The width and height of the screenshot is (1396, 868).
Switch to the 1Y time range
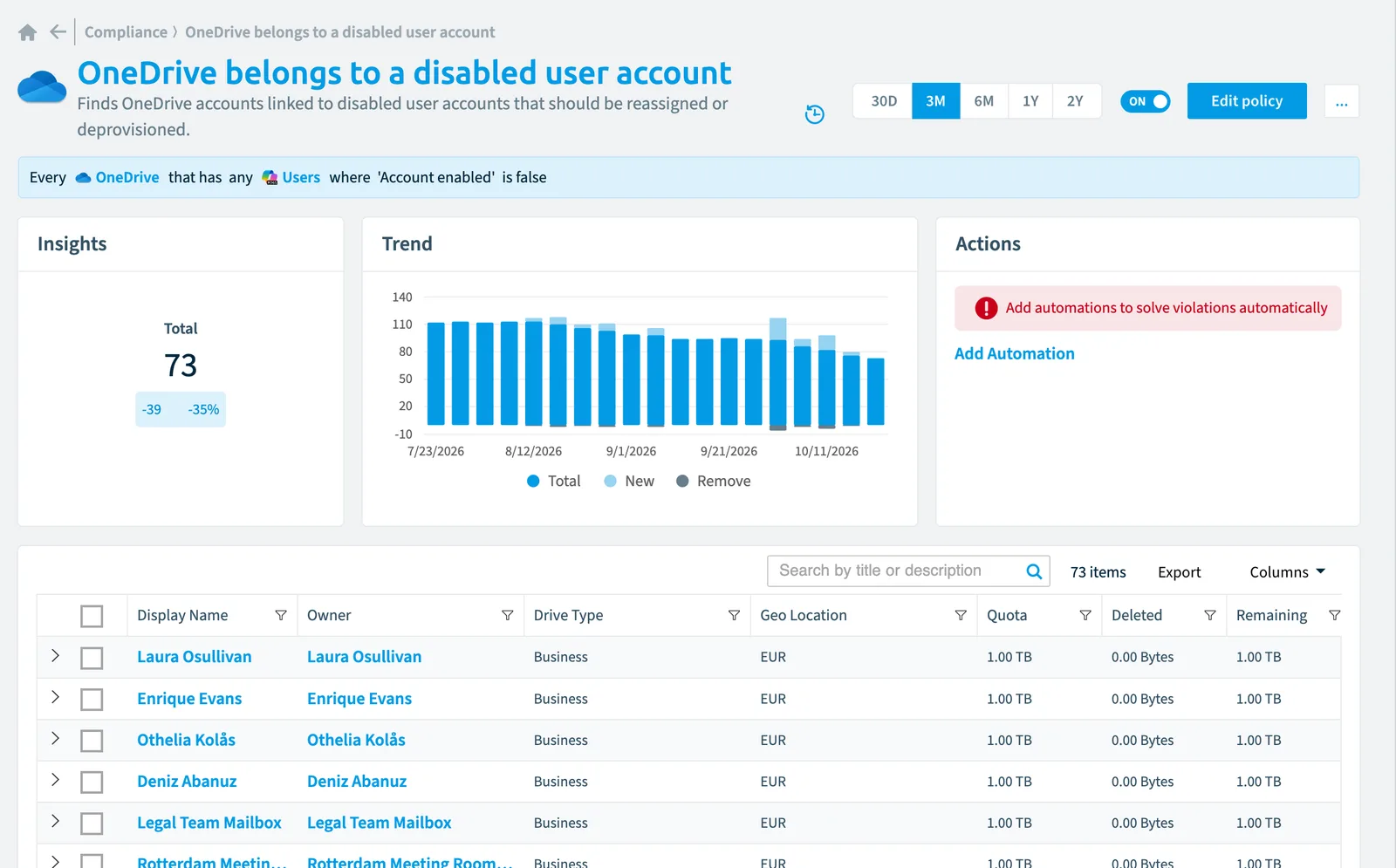1030,101
